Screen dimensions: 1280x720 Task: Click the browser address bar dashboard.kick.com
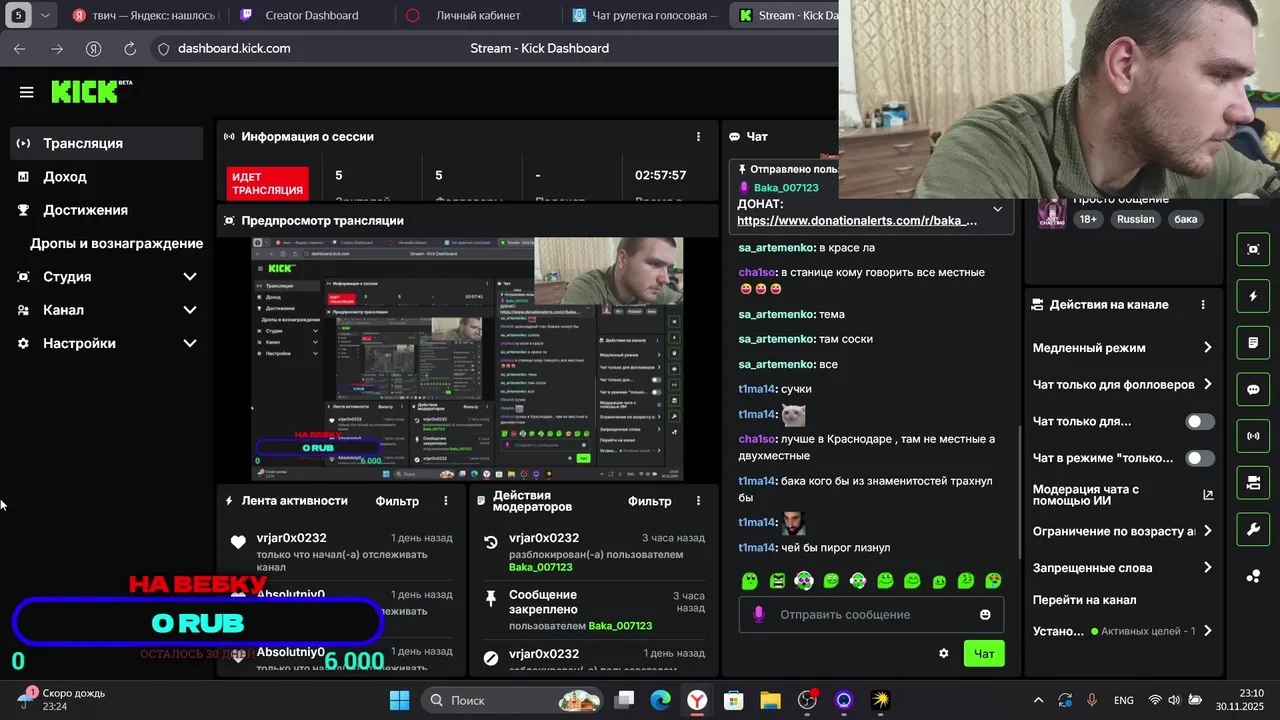pyautogui.click(x=234, y=48)
